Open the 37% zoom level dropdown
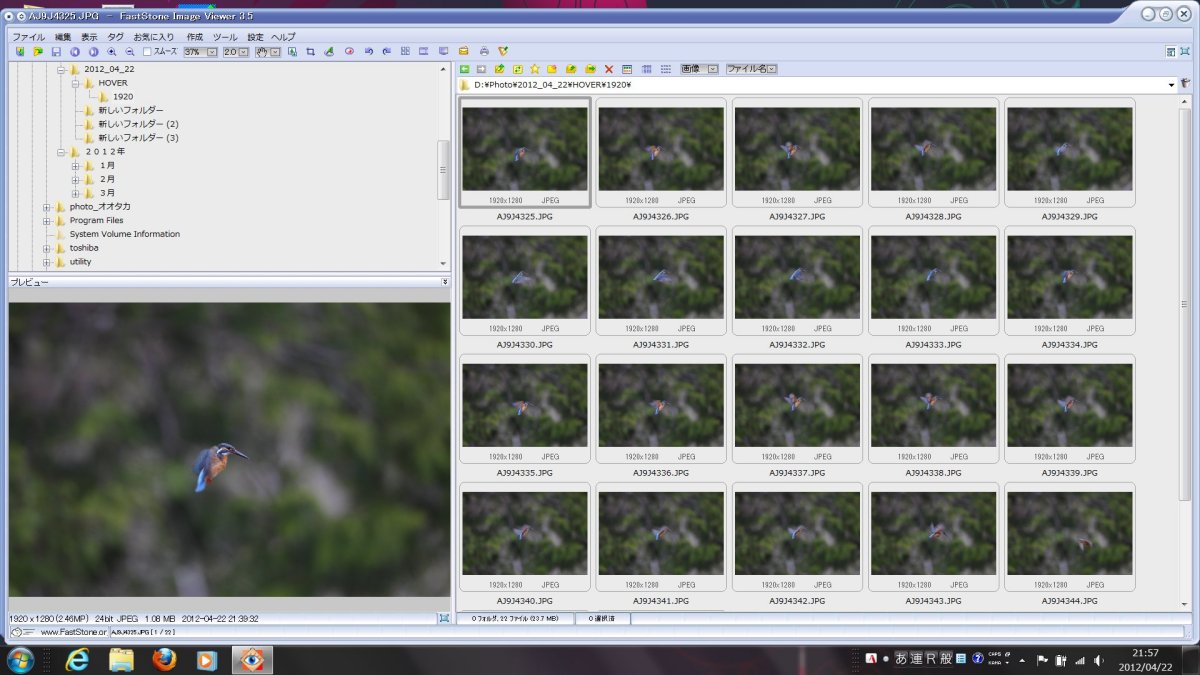This screenshot has width=1200, height=675. point(212,51)
